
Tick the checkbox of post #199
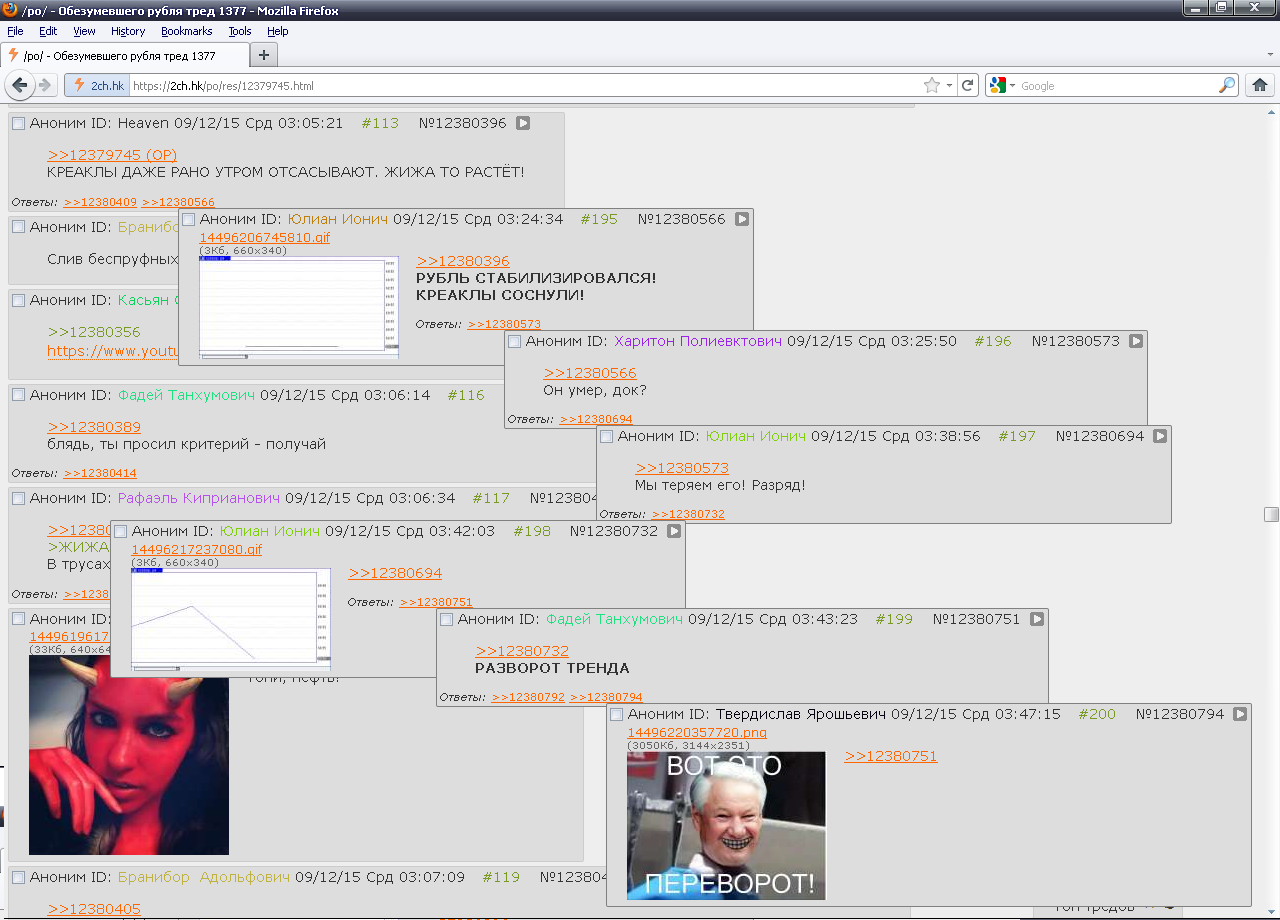pyautogui.click(x=446, y=619)
